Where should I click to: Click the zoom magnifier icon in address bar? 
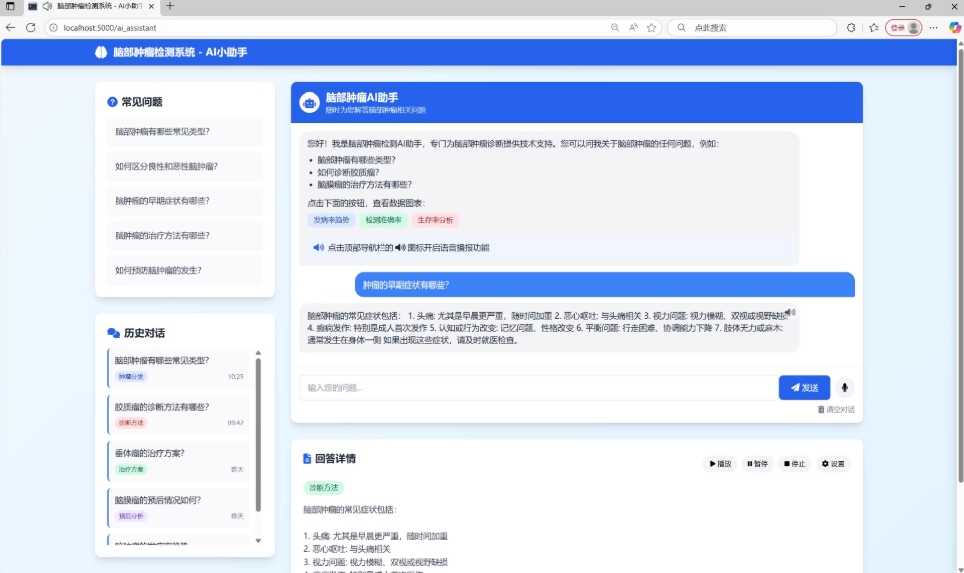tap(615, 28)
